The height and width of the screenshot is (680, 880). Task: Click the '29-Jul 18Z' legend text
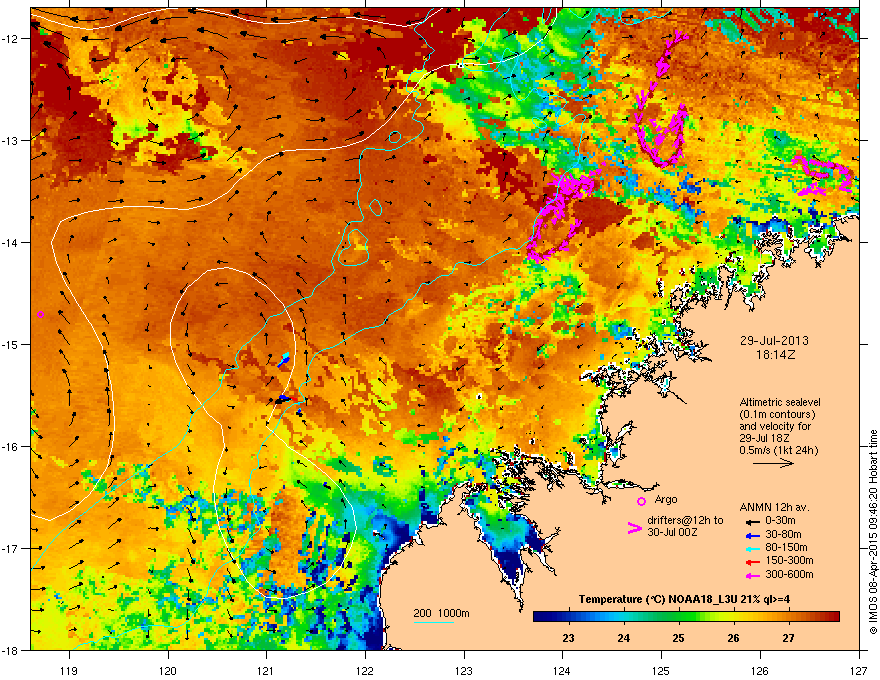[764, 438]
